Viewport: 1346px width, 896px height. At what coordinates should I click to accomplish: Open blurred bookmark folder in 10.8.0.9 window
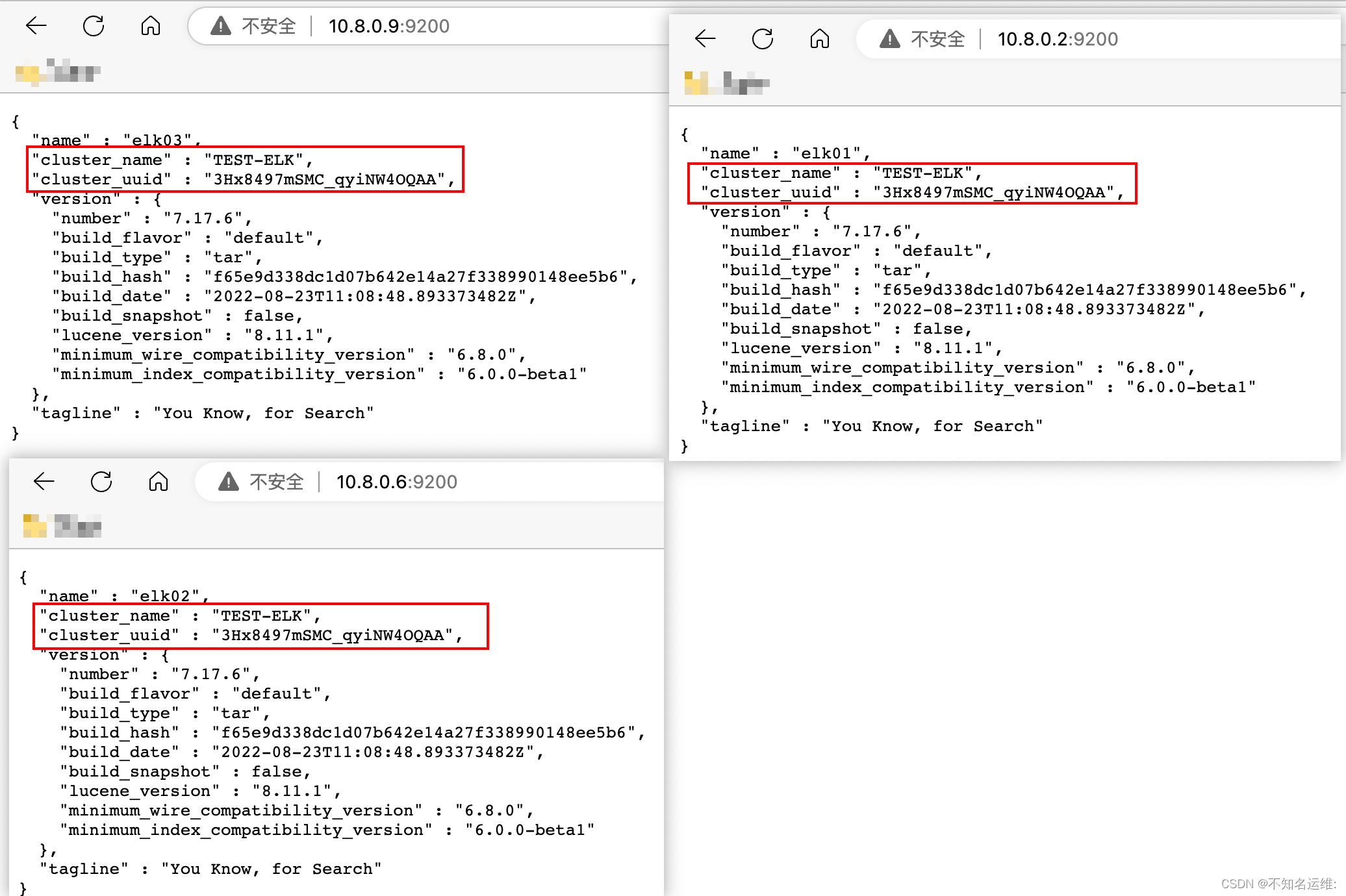57,71
